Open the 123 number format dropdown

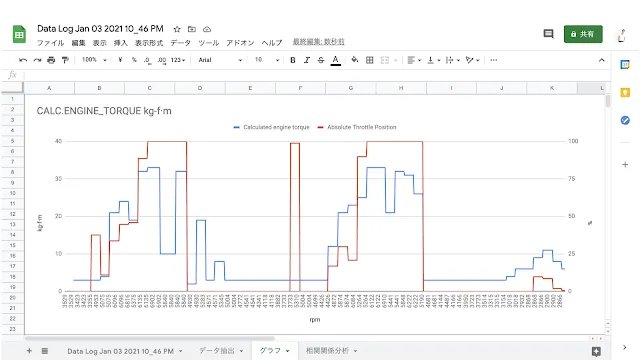pyautogui.click(x=178, y=60)
